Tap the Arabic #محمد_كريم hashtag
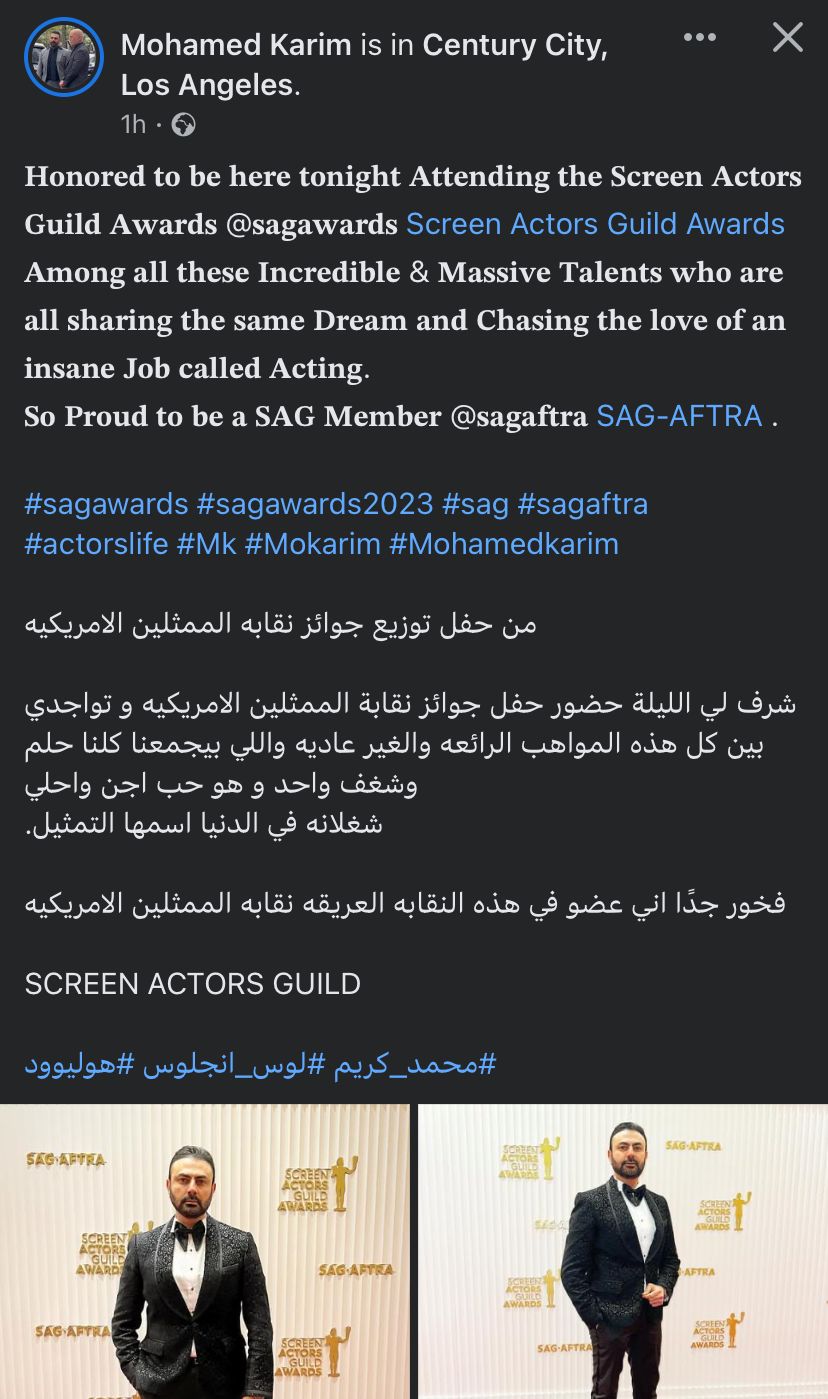 [415, 1064]
